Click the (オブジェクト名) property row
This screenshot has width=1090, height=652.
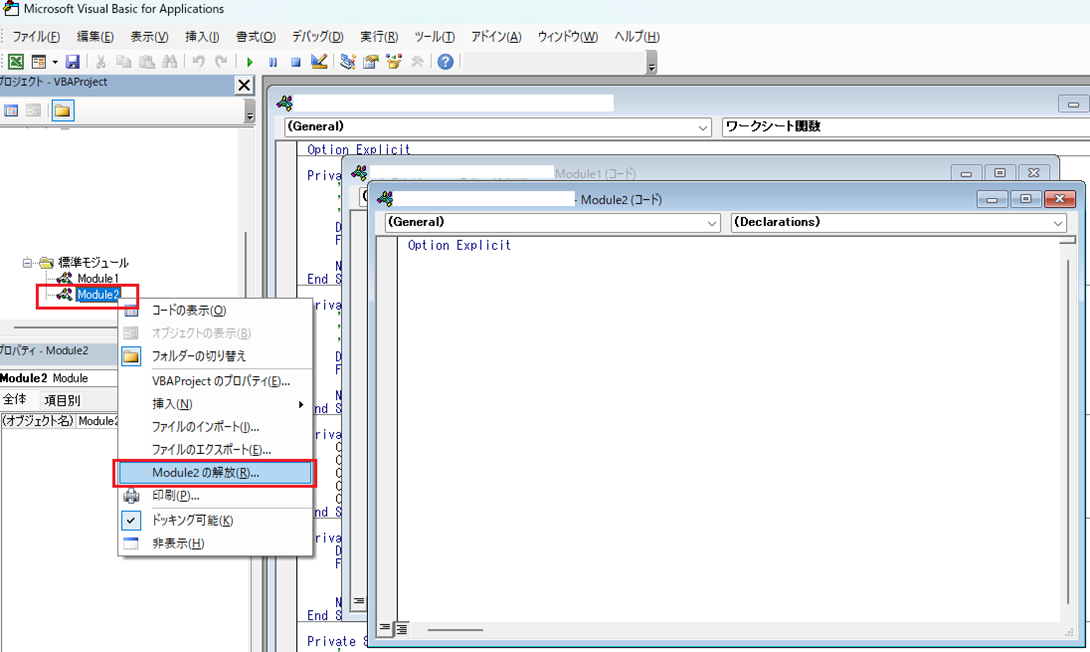point(60,421)
